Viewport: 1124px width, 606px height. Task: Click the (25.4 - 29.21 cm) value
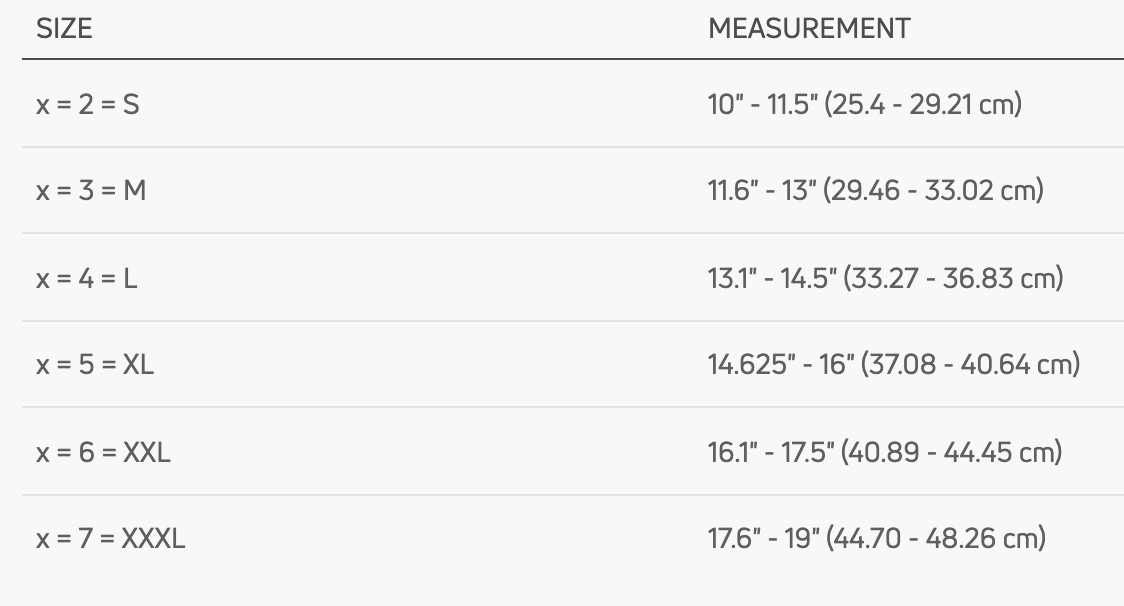923,104
